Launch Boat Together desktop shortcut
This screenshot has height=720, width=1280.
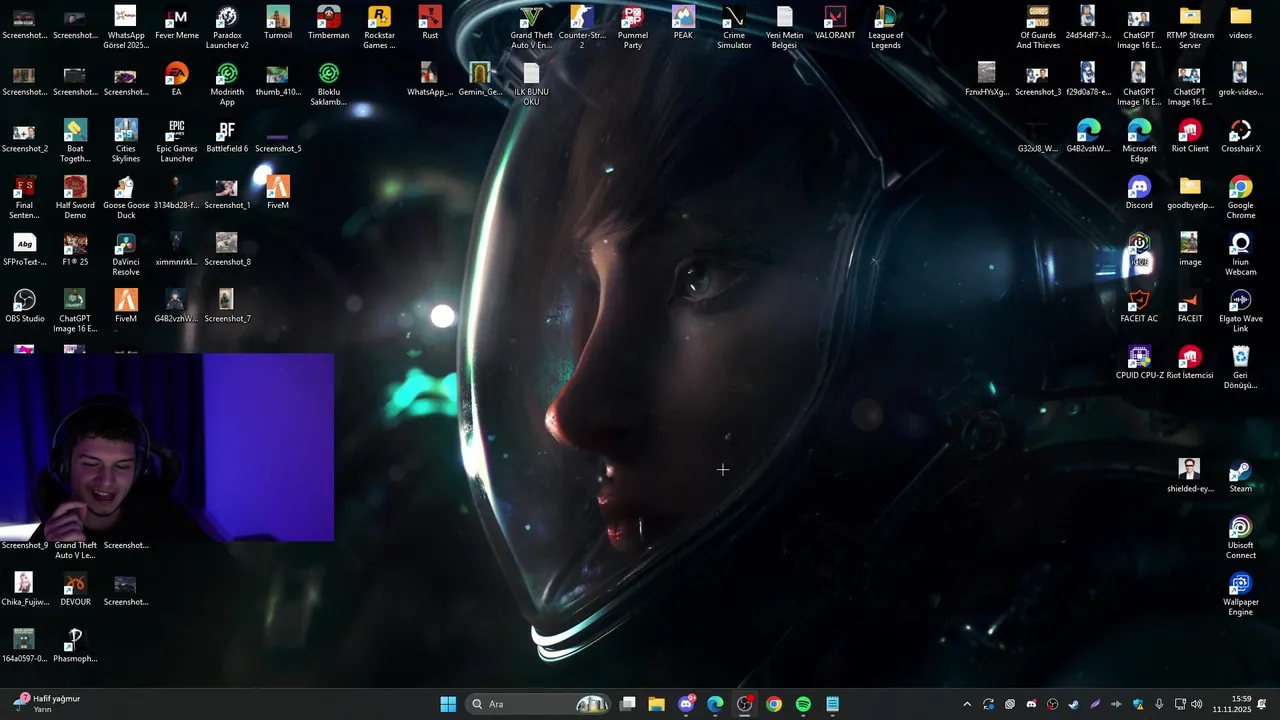coord(75,142)
